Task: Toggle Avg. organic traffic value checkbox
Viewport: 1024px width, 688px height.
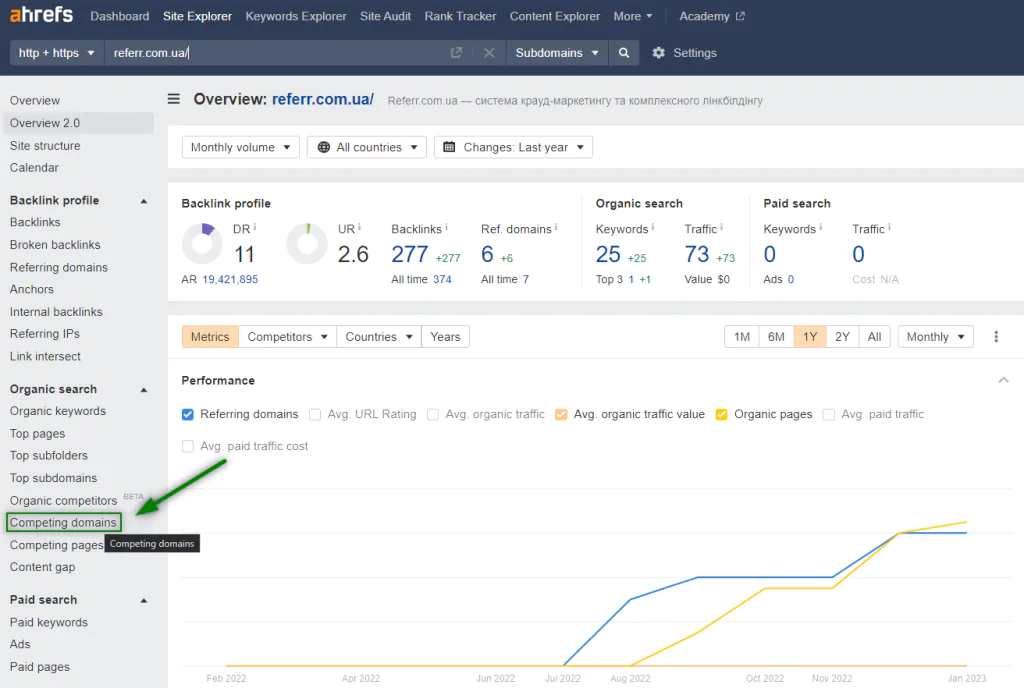Action: pos(561,414)
